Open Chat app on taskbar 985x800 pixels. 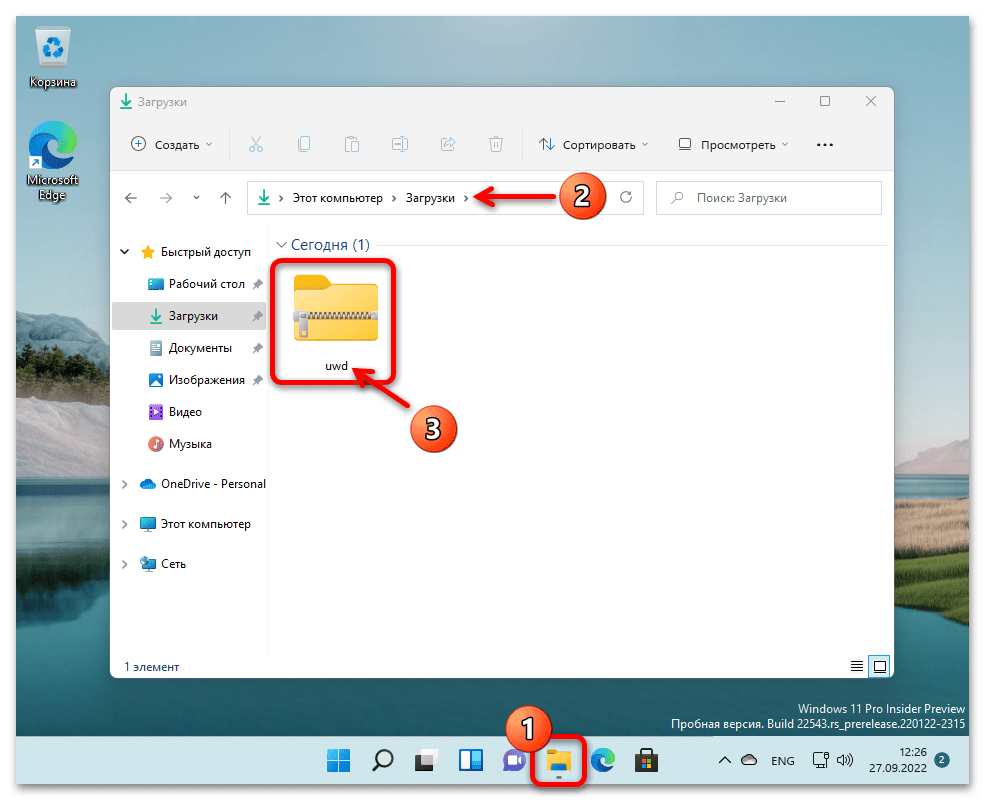[514, 761]
